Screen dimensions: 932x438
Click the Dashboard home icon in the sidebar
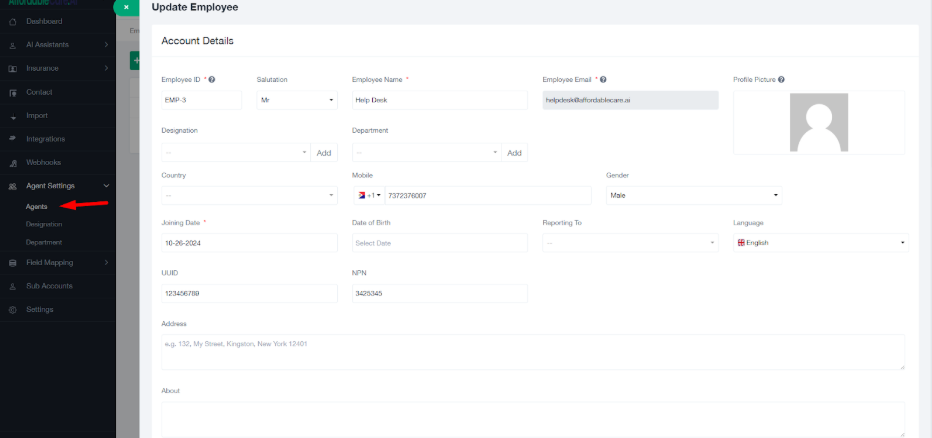point(12,21)
